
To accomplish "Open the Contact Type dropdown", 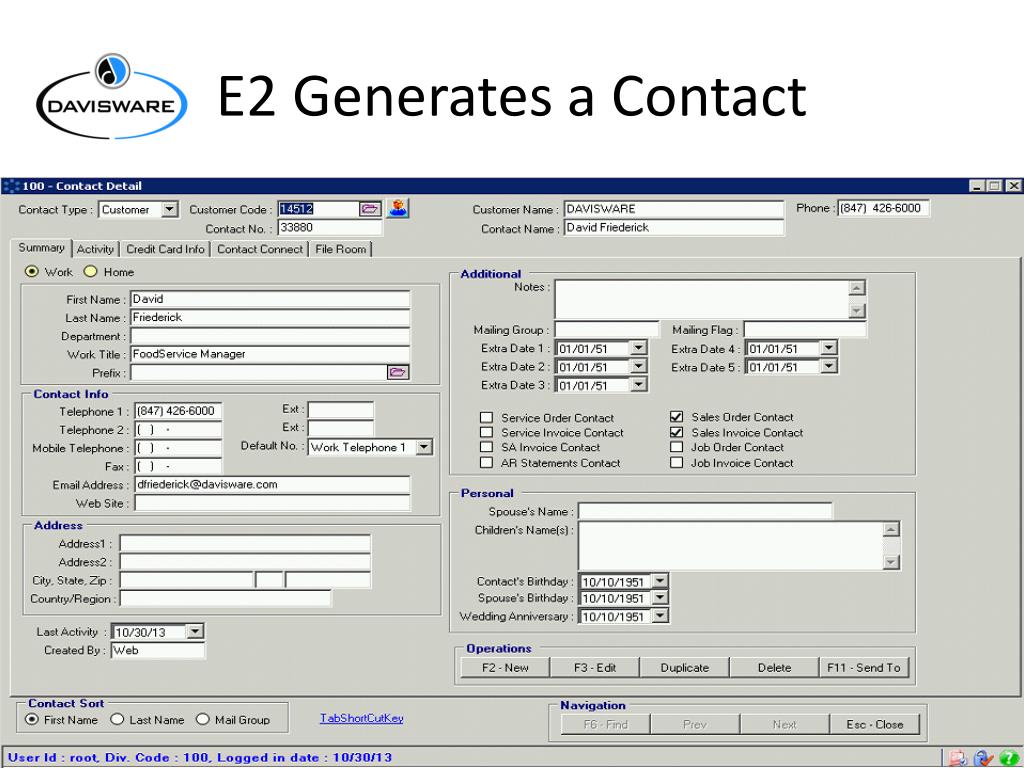I will click(170, 210).
